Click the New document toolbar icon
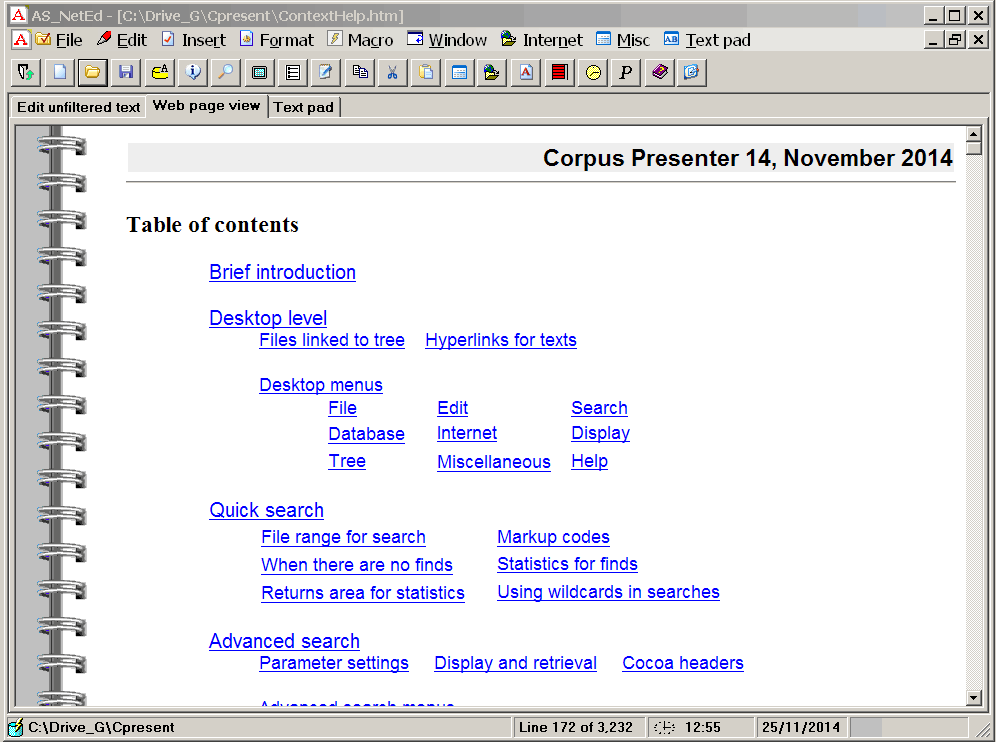Image resolution: width=996 pixels, height=742 pixels. [59, 72]
